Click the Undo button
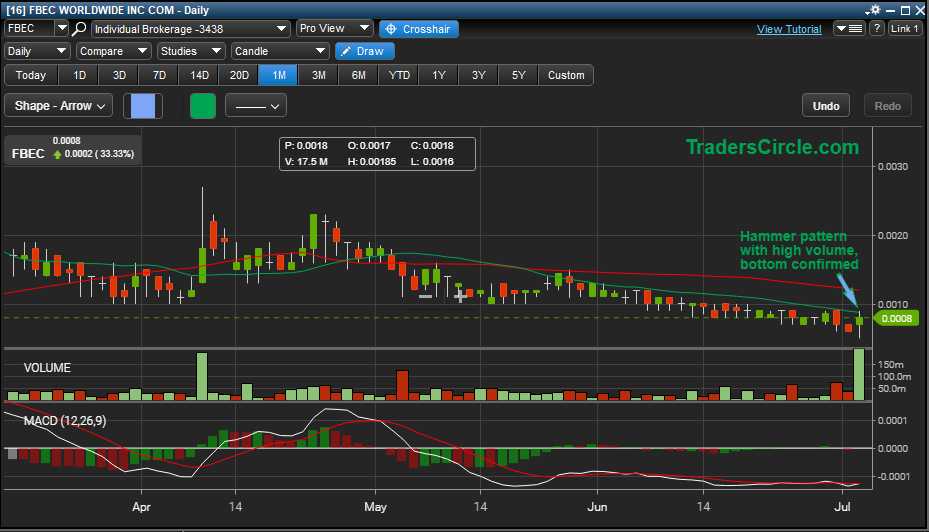The image size is (929, 532). 826,106
